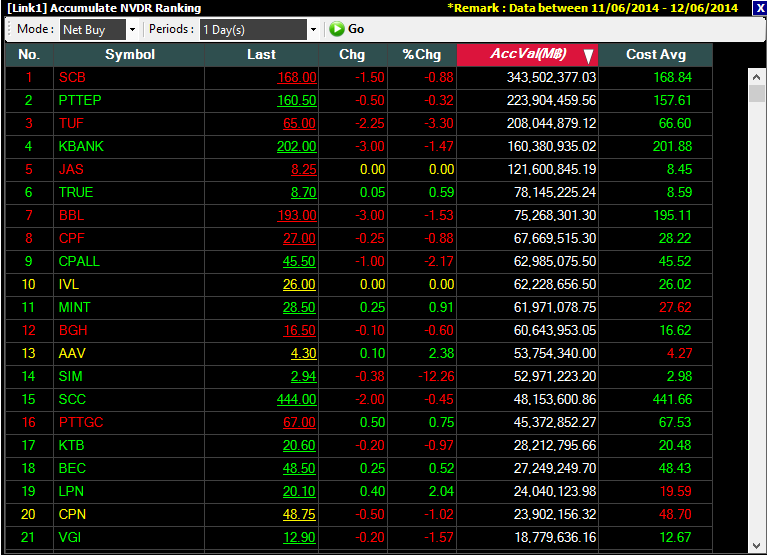Select the VGI symbol
This screenshot has width=767, height=555.
(69, 537)
